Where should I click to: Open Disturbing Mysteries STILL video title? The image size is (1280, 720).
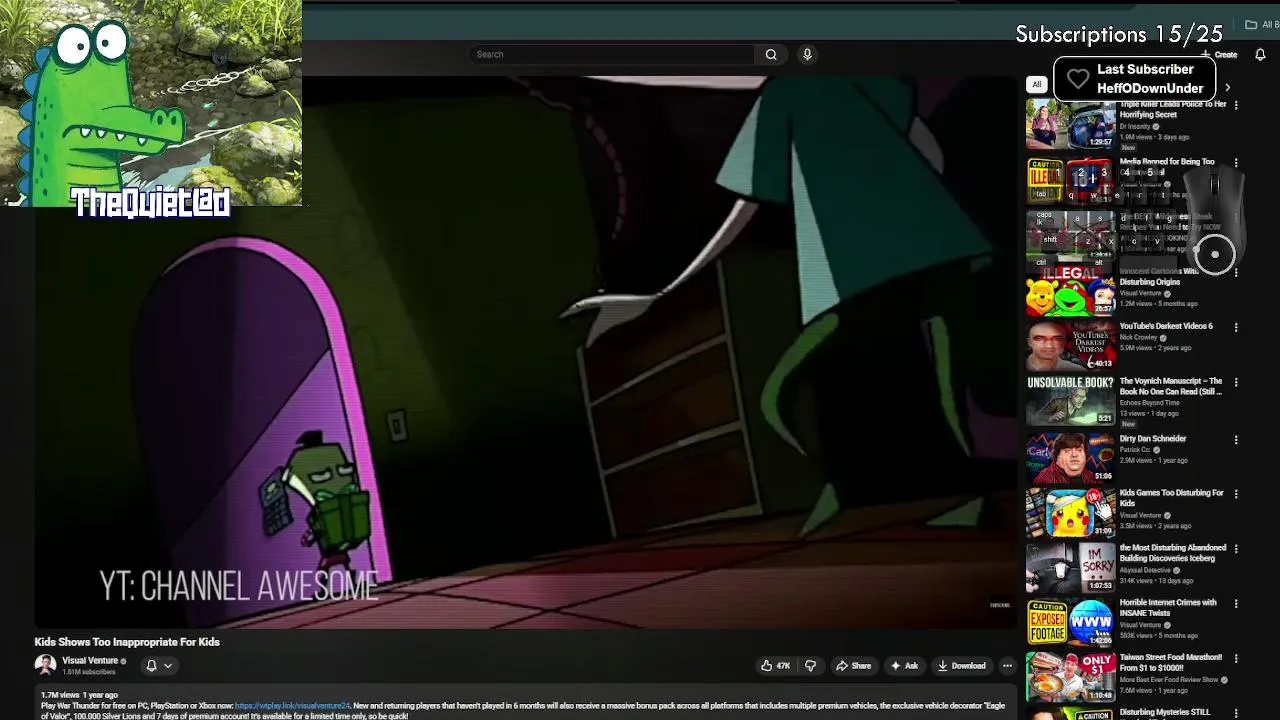coord(1165,712)
